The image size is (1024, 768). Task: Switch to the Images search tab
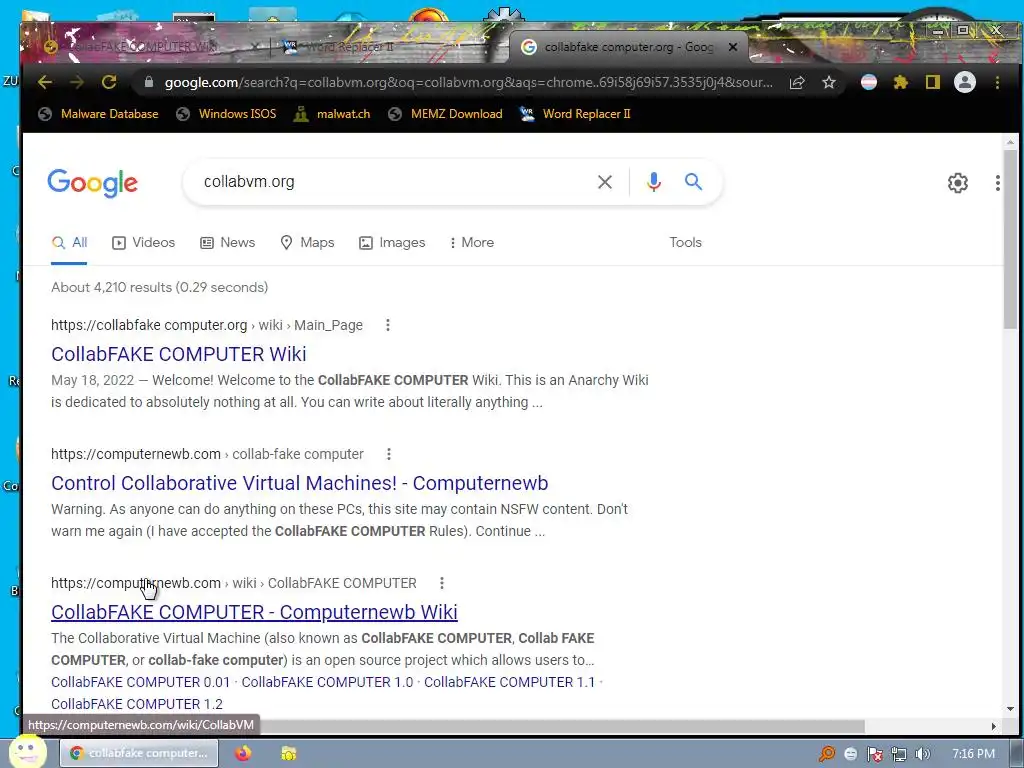coord(392,242)
